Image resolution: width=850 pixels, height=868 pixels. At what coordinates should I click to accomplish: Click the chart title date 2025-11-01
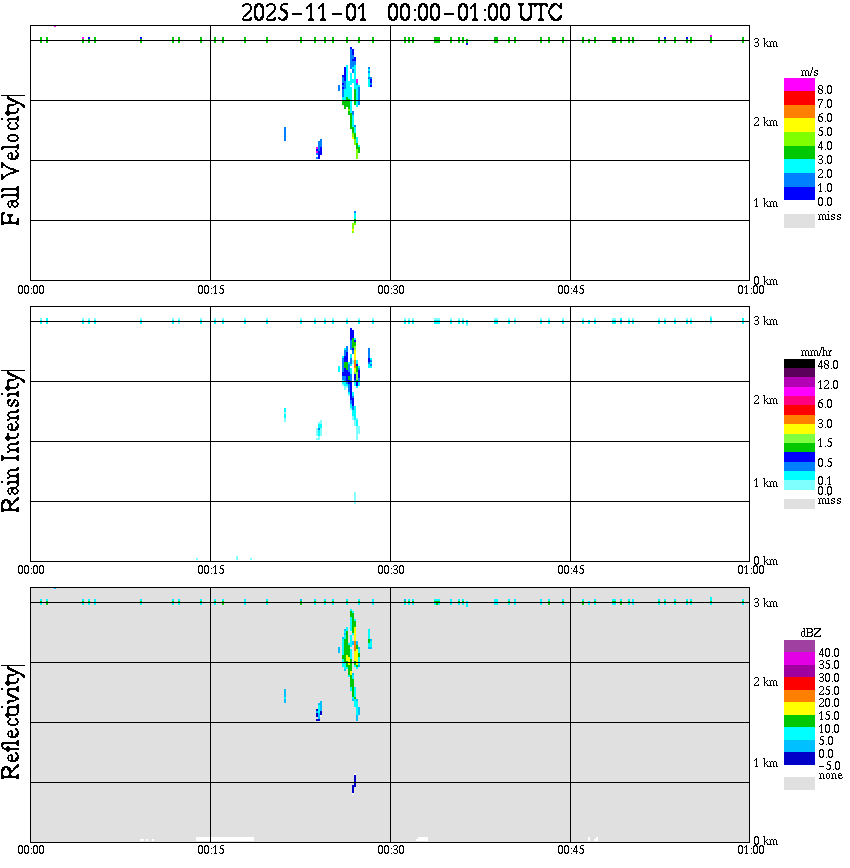click(x=304, y=12)
